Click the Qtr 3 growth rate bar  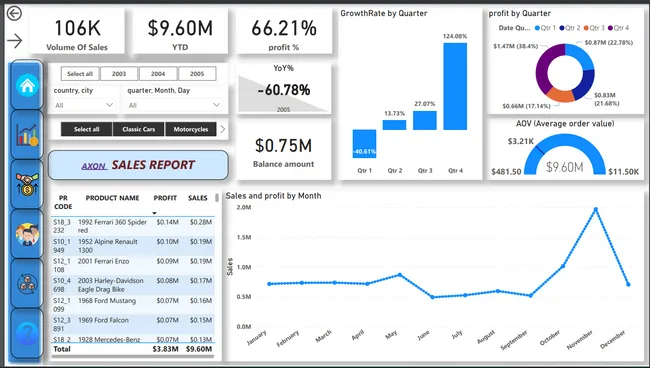(425, 120)
